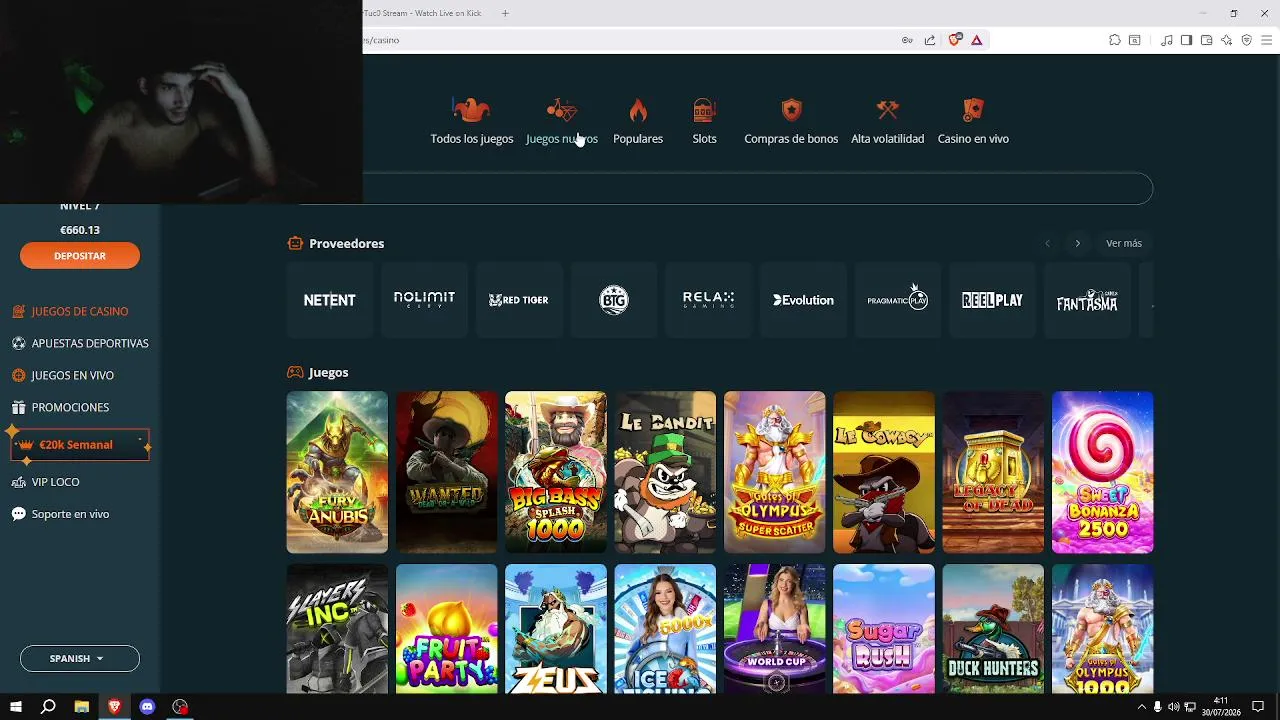
Task: Open OBS Studio from the taskbar
Action: [x=180, y=707]
